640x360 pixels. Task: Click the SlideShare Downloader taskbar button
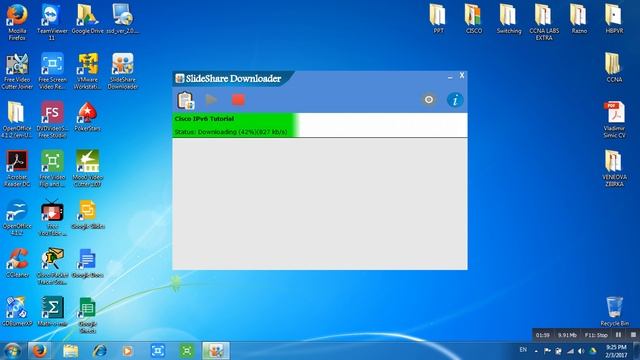[216, 351]
